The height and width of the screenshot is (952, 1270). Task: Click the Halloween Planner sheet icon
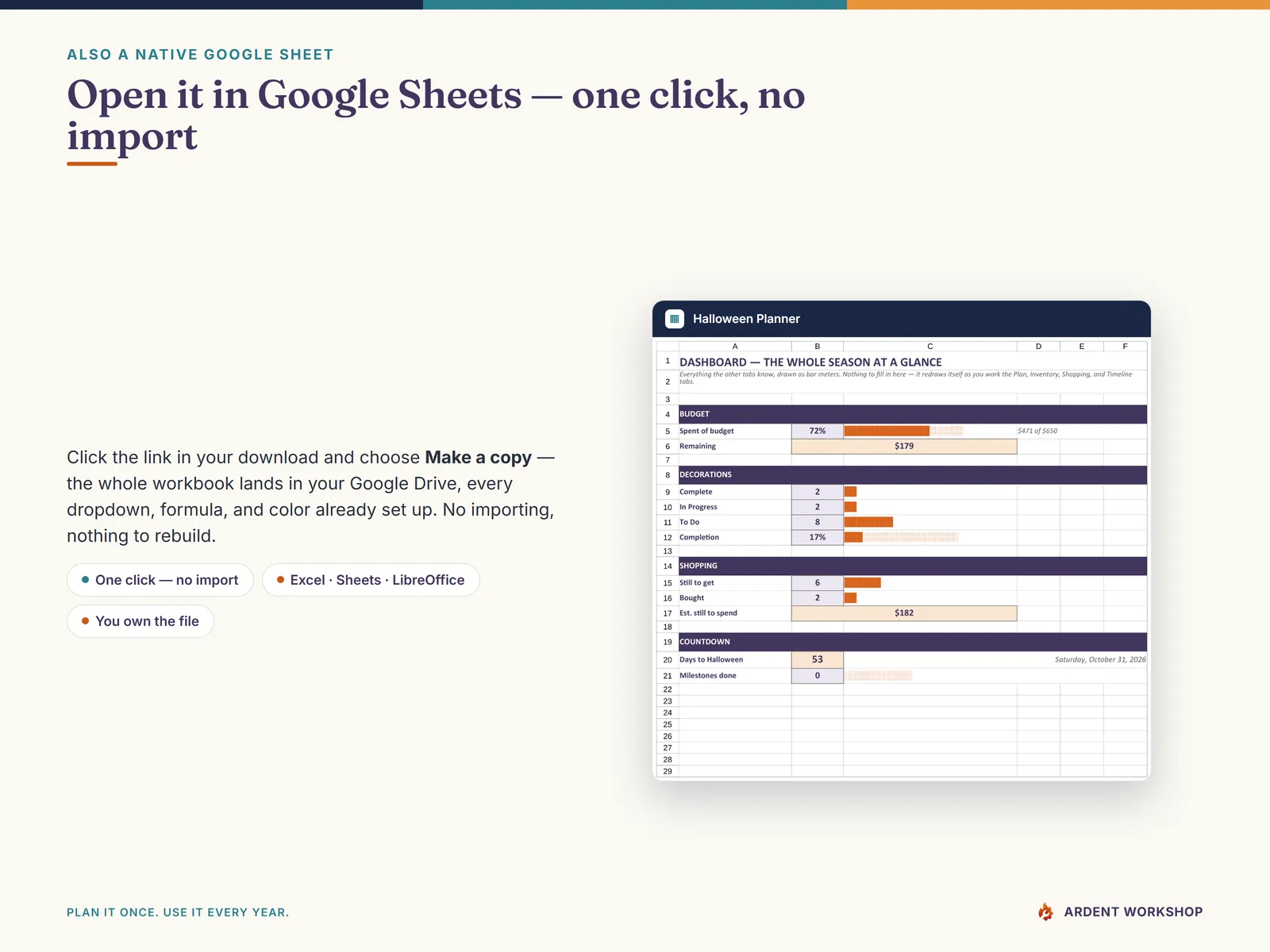(x=674, y=319)
